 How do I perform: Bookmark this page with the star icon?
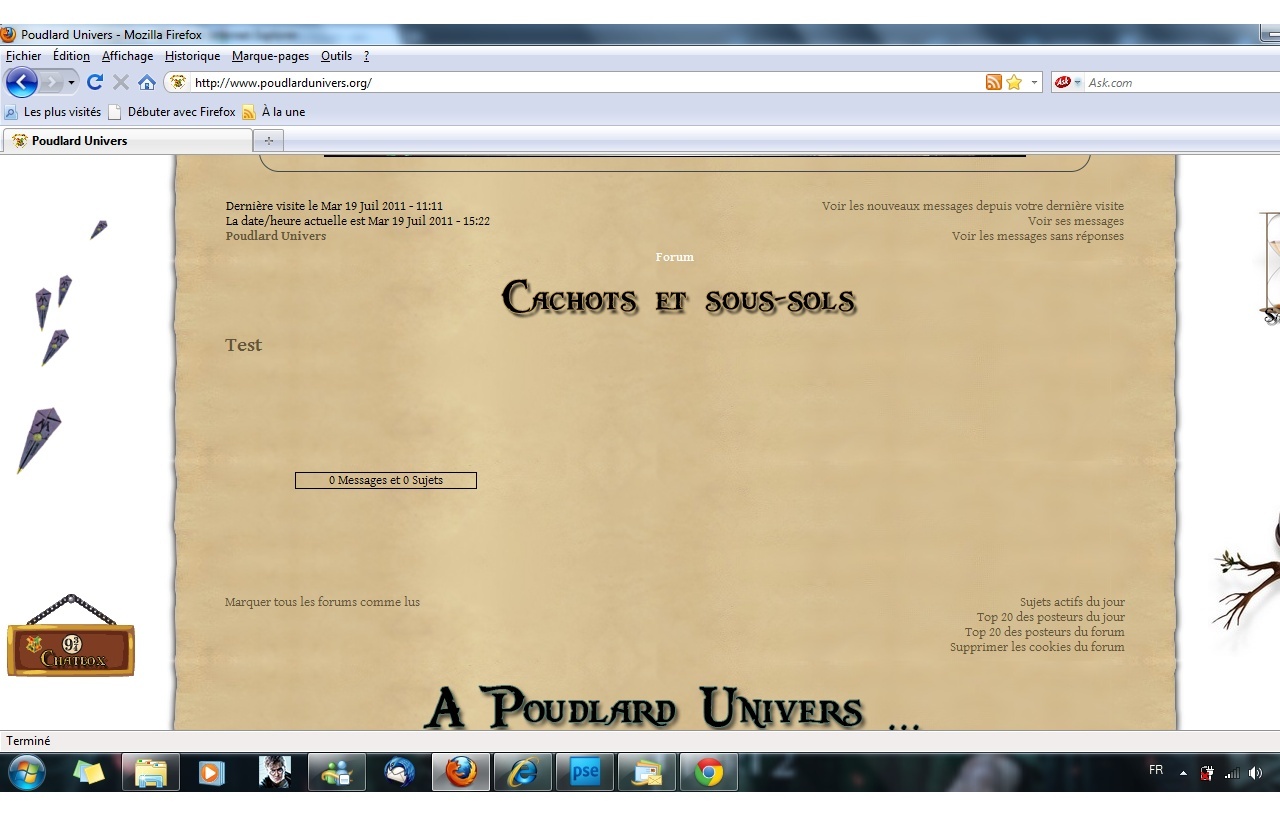1014,82
